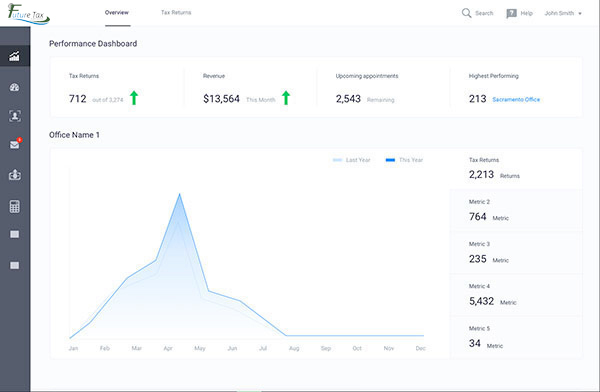Select the Tax Returns 2,213 metric card

click(516, 169)
